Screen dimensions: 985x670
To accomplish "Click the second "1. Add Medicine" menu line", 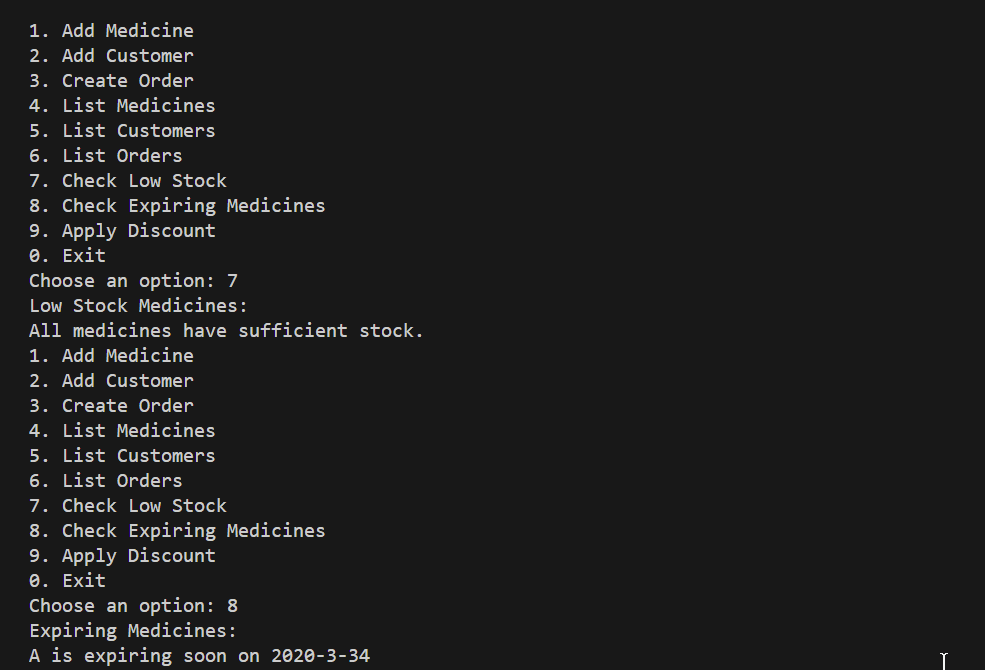I will pyautogui.click(x=111, y=356).
